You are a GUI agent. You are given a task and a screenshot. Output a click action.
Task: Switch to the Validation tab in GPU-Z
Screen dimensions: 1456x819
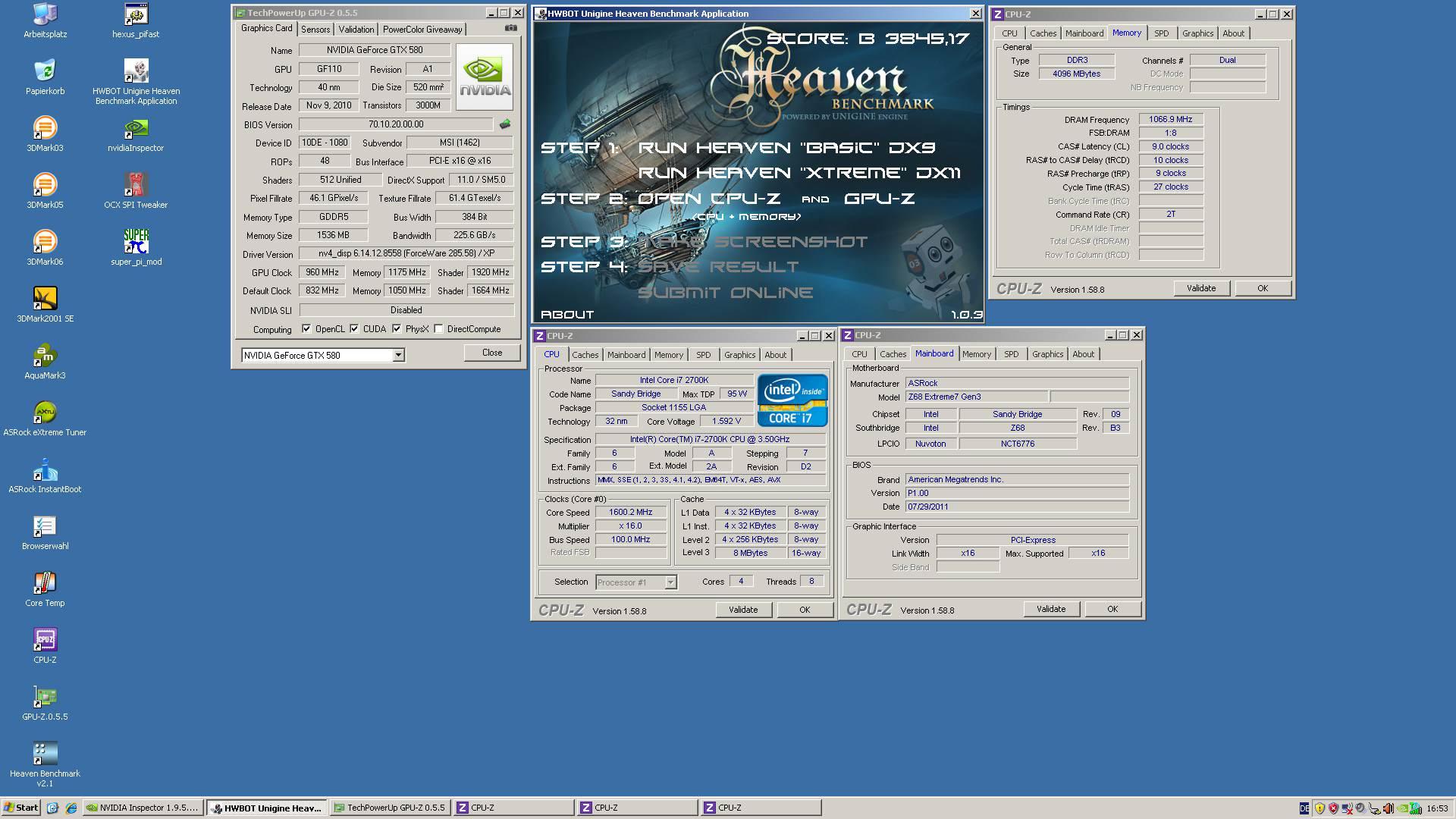tap(356, 30)
